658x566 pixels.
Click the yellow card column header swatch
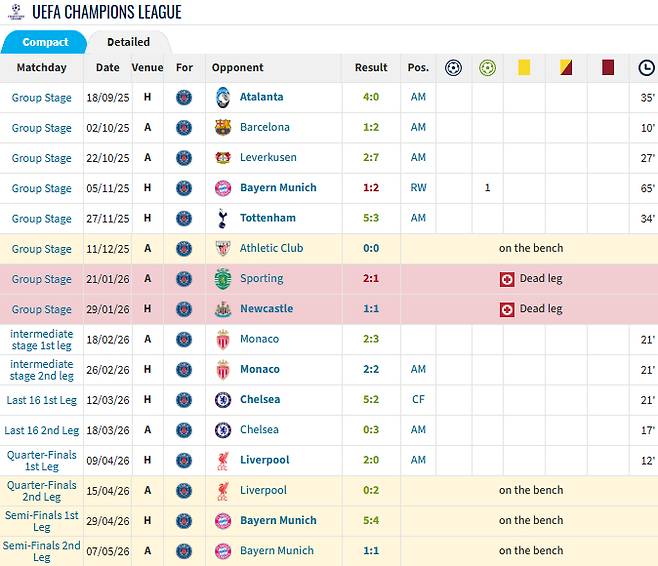click(x=524, y=68)
